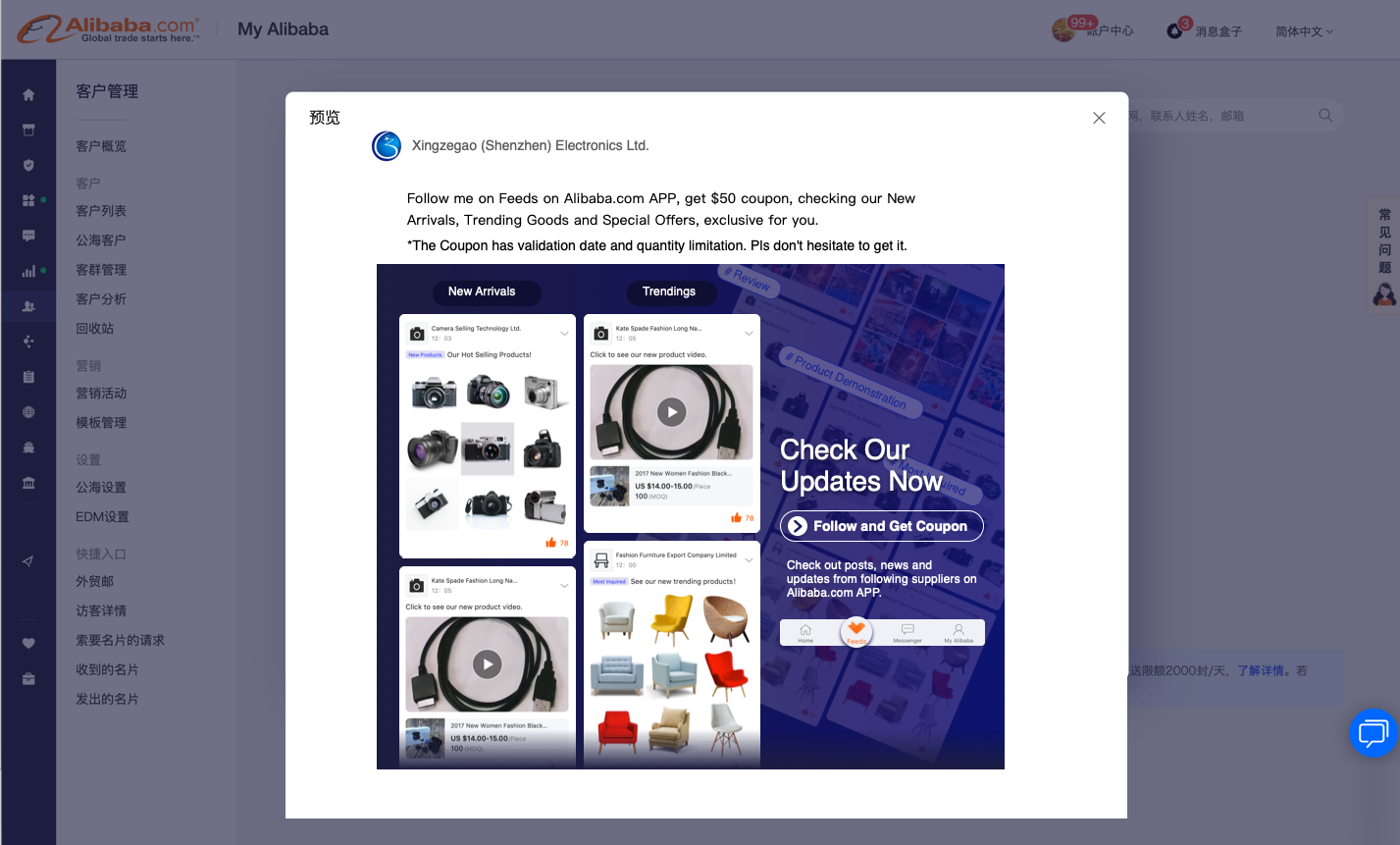Click the four-dot cluster sidebar icon

pos(28,342)
